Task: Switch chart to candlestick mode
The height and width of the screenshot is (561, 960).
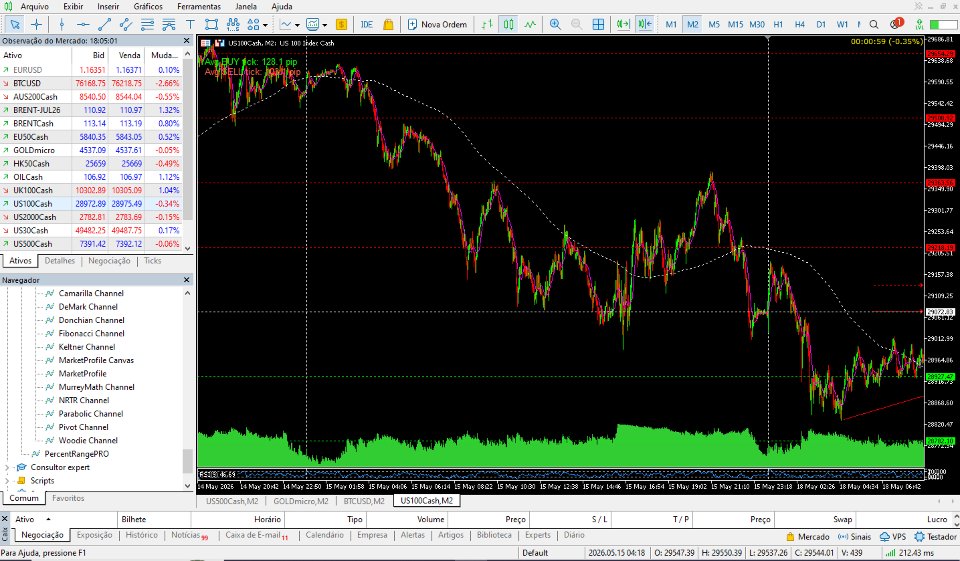Action: [x=508, y=24]
